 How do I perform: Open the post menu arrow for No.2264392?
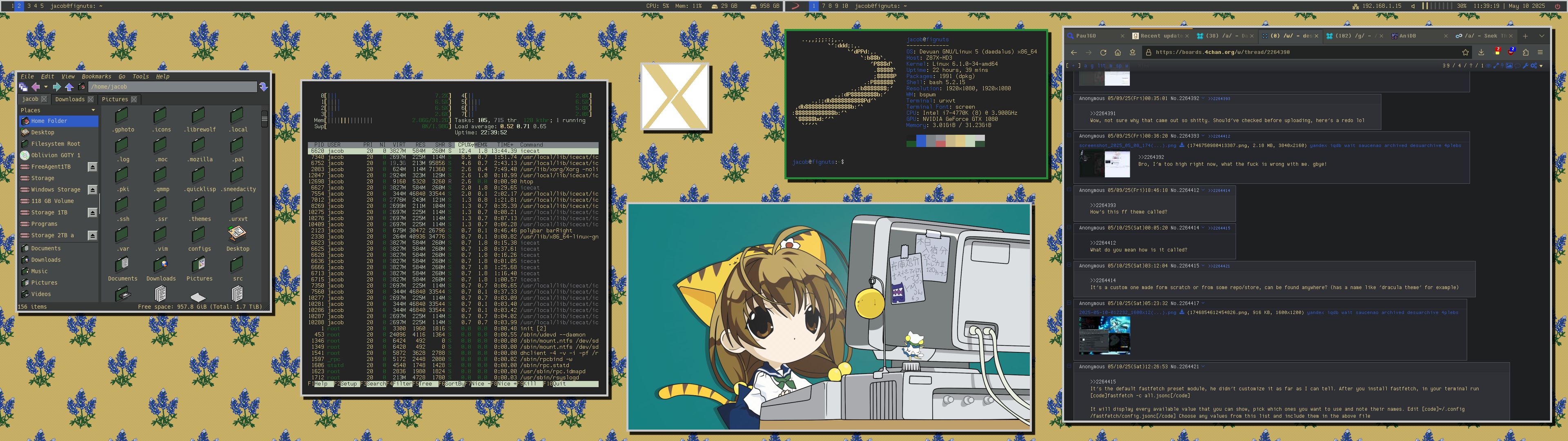1203,98
